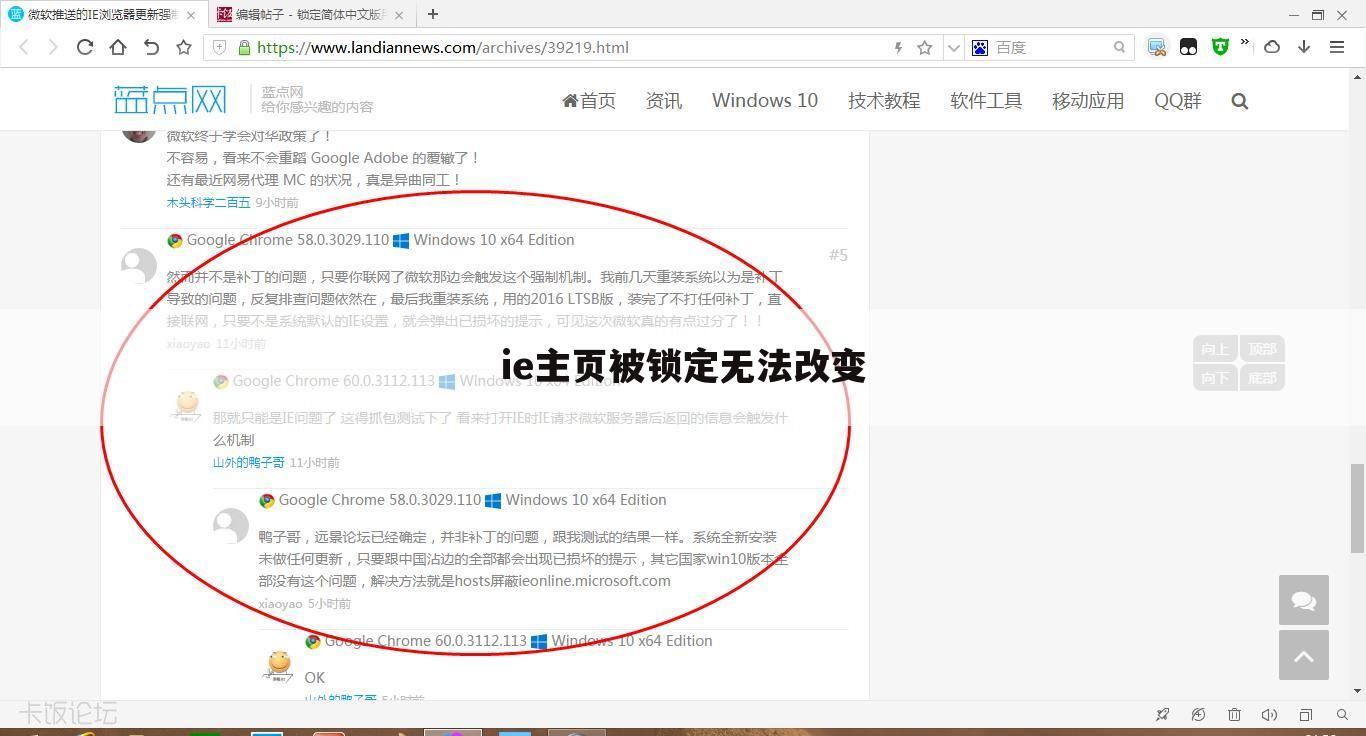This screenshot has height=736, width=1366.
Task: Click the 顶部 back-to-top button
Action: (x=1261, y=349)
